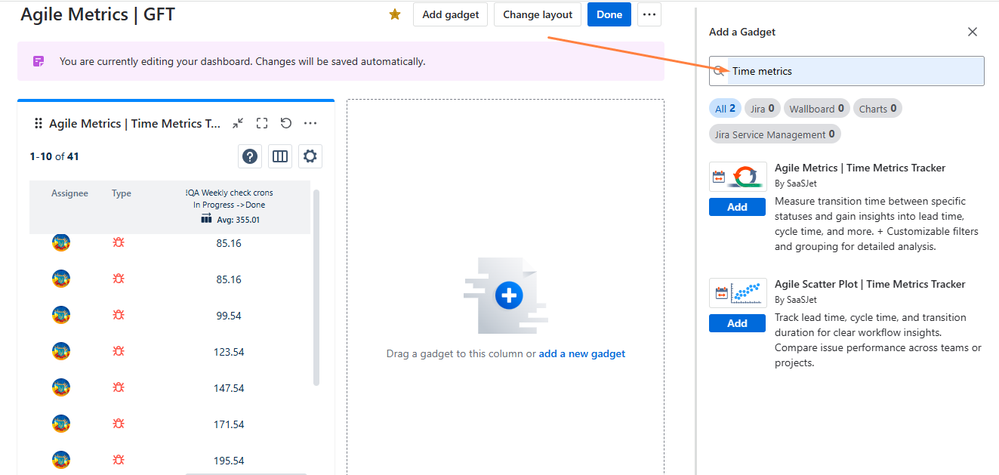Screen dimensions: 999x475
Task: Click the purple edit-mode notice icon
Action: (39, 62)
